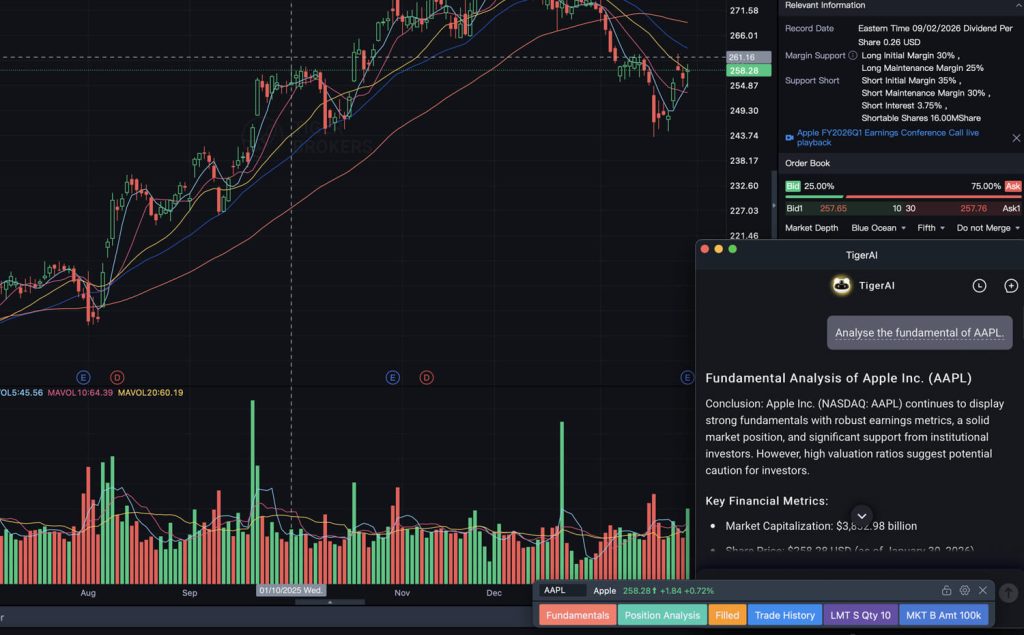Expand the Fifth depth level dropdown

[931, 228]
